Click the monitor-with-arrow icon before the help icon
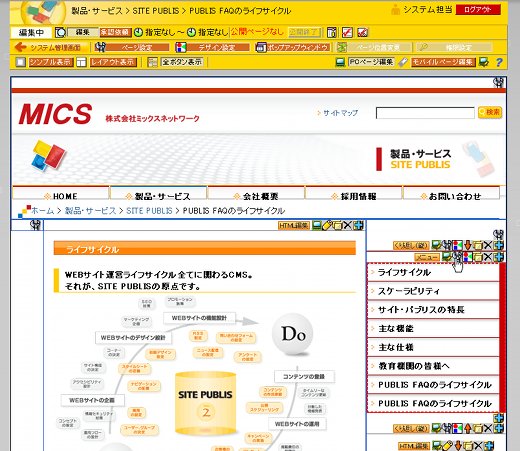Image resolution: width=520 pixels, height=451 pixels. (484, 62)
